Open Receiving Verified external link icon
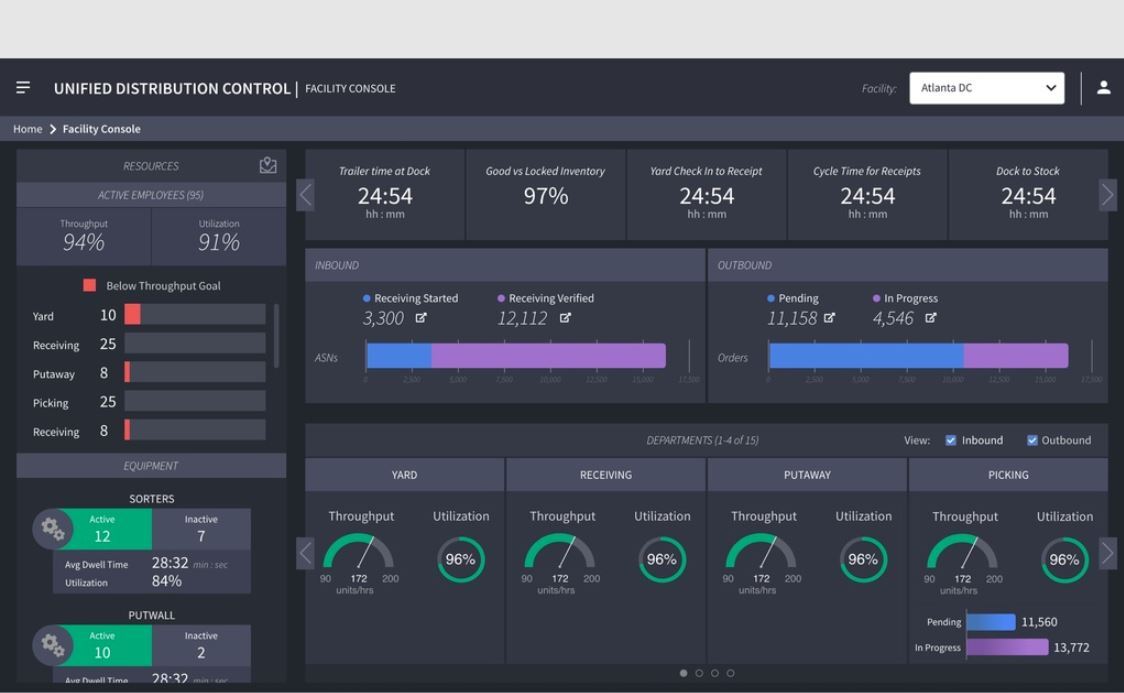The width and height of the screenshot is (1124, 693). click(565, 318)
